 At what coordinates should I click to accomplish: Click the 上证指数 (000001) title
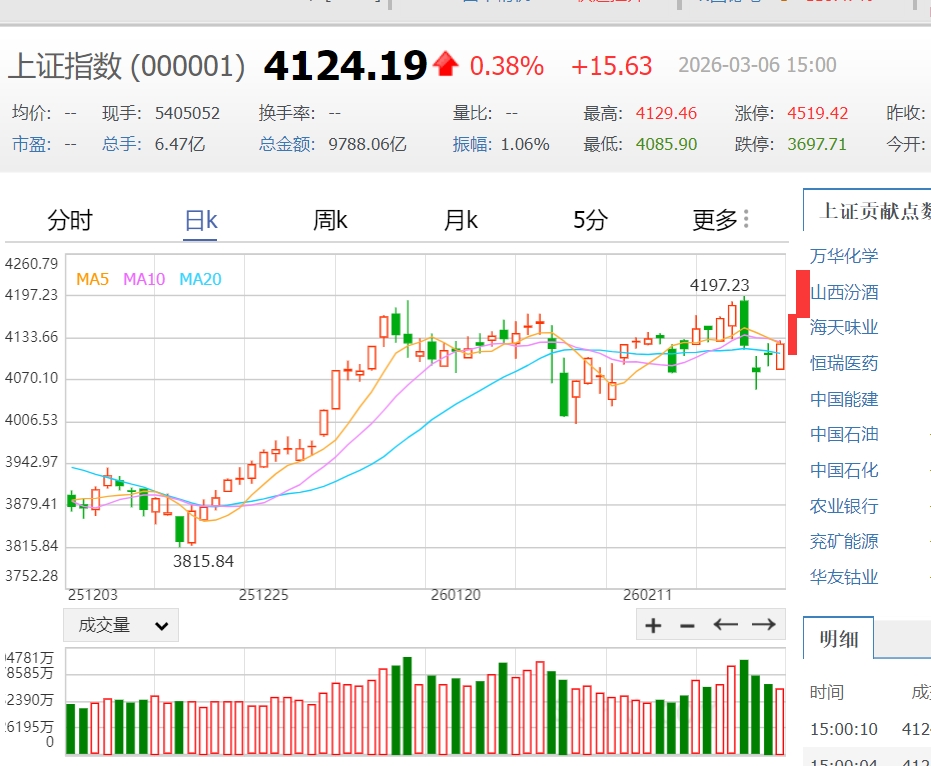pyautogui.click(x=126, y=65)
